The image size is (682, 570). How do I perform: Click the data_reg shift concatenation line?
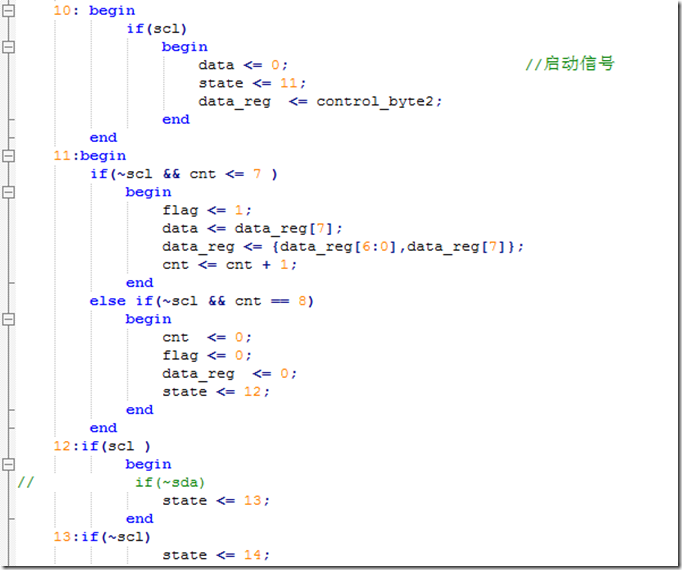(343, 247)
